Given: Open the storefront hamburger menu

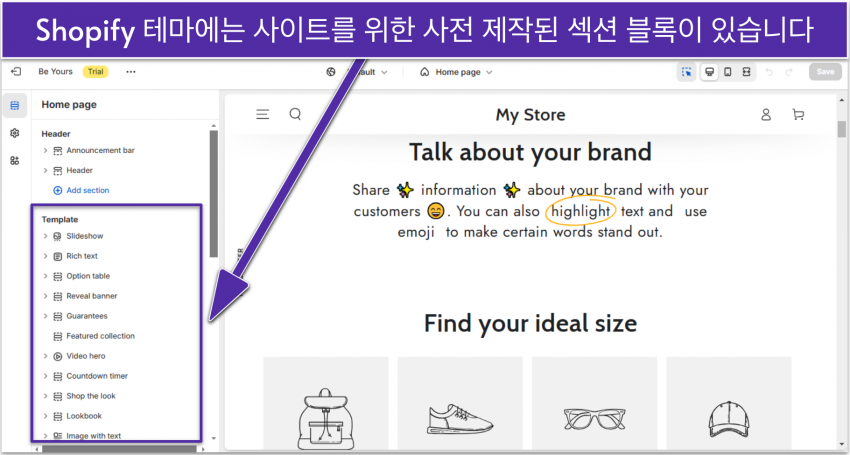Looking at the screenshot, I should 262,115.
